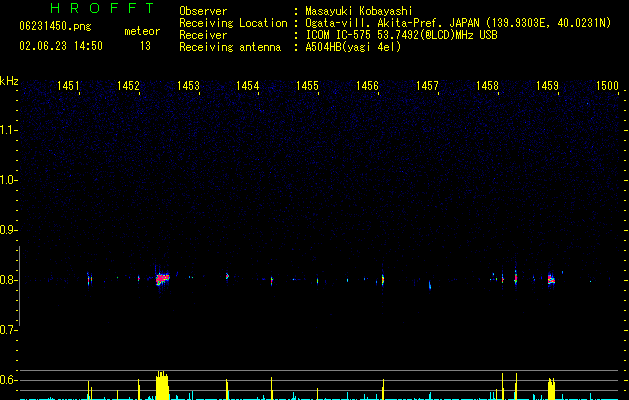This screenshot has width=629, height=400.
Task: Click the 0.7 kHz frequency label
Action: point(8,330)
